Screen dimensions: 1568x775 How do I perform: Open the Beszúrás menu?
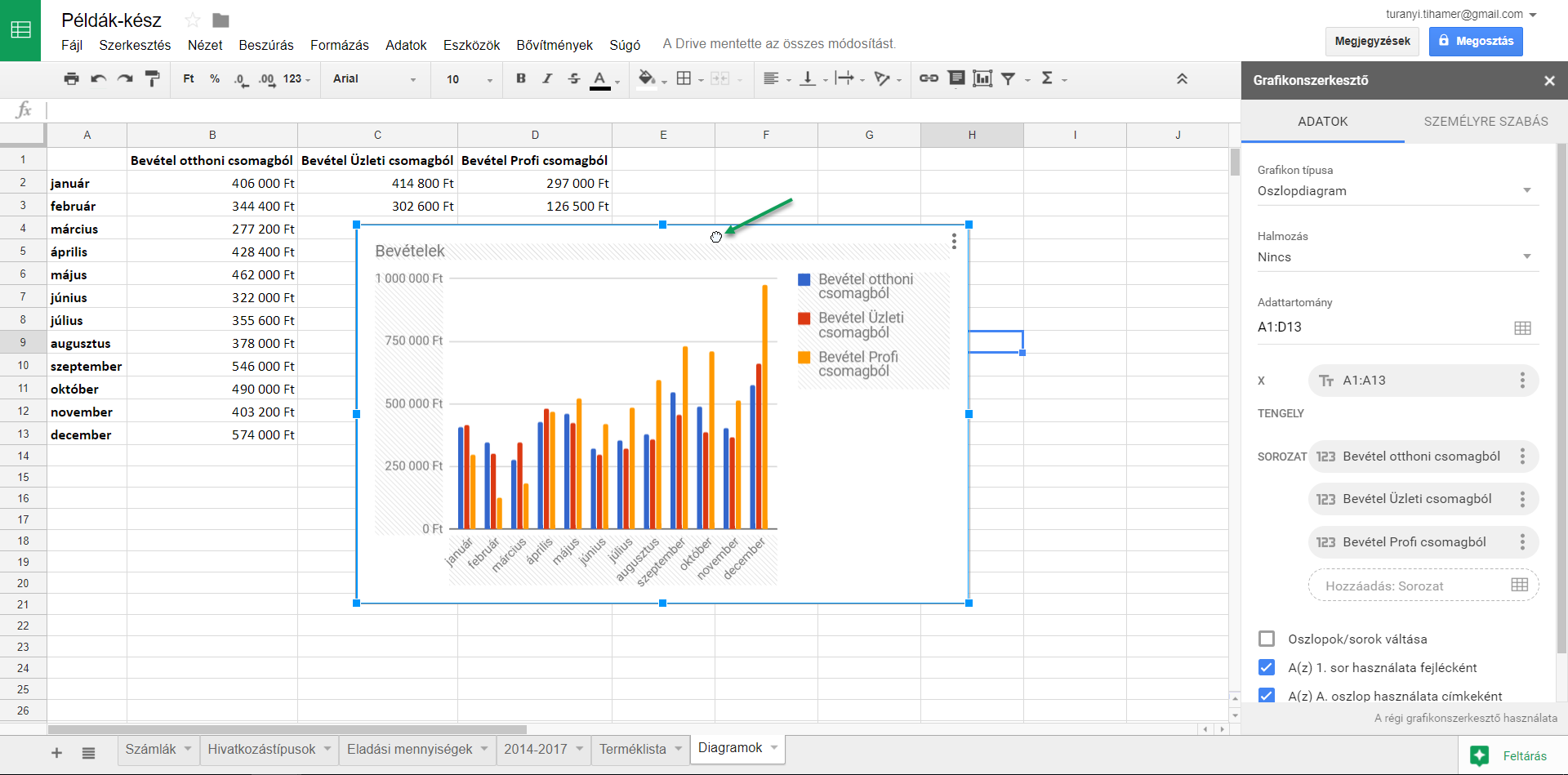pyautogui.click(x=265, y=45)
